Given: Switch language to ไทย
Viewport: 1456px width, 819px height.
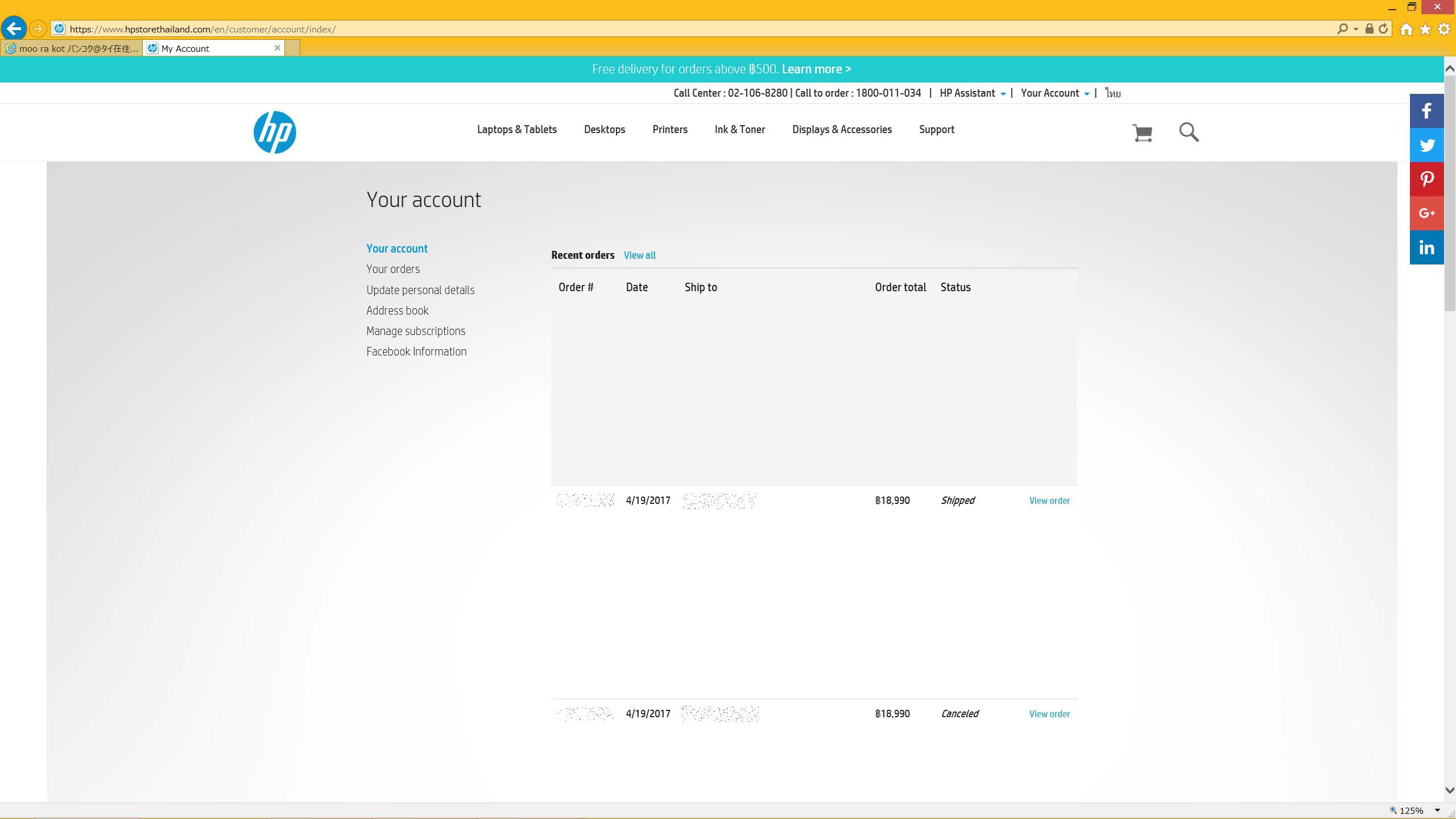Looking at the screenshot, I should [1112, 93].
